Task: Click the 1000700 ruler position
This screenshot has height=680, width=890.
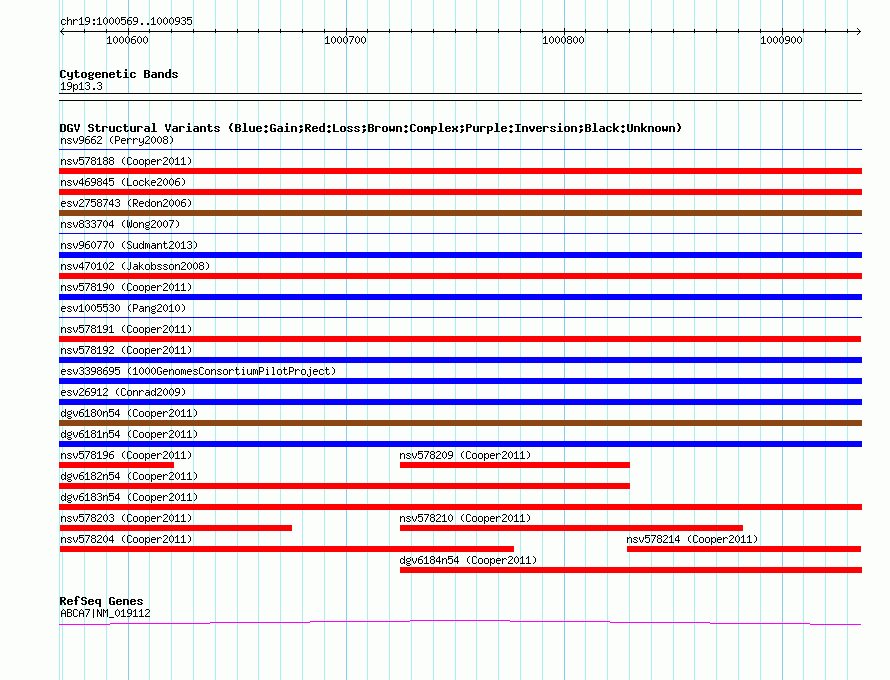Action: 345,40
